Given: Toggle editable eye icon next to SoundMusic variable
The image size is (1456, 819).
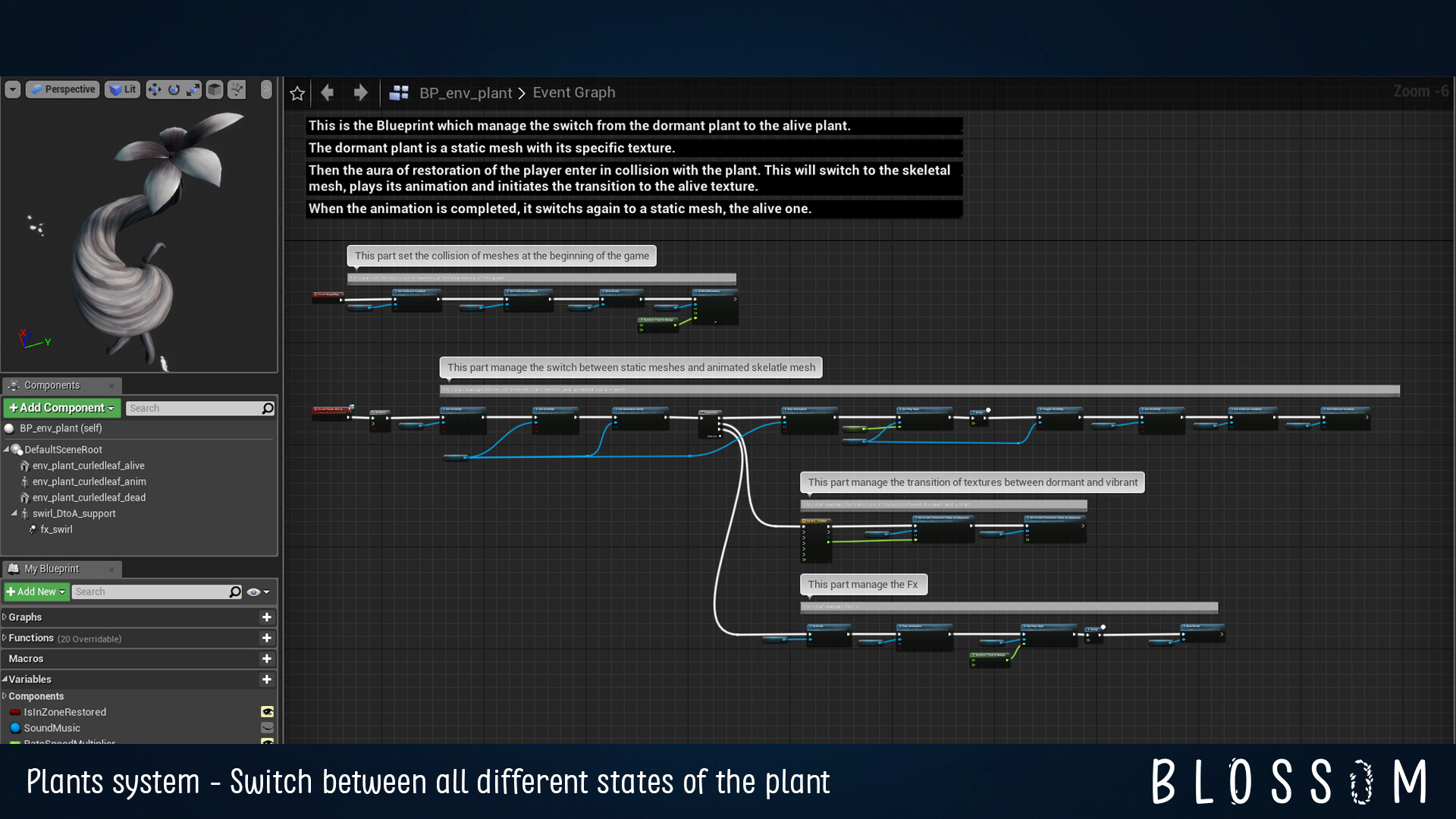Looking at the screenshot, I should point(267,727).
